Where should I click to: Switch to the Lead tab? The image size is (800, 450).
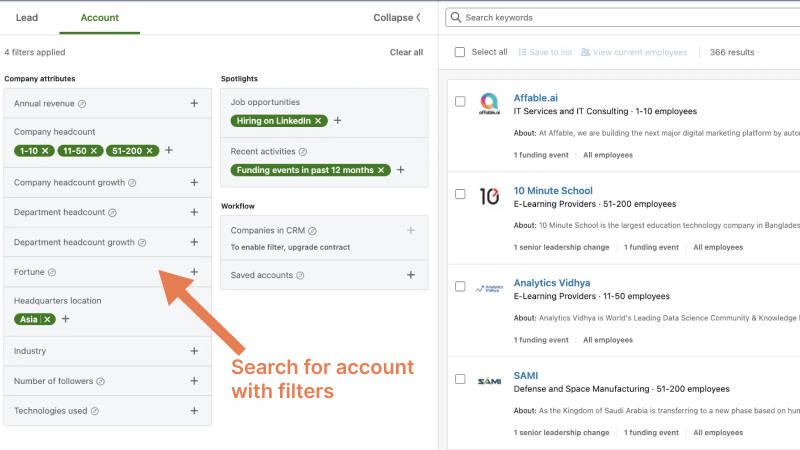27,18
